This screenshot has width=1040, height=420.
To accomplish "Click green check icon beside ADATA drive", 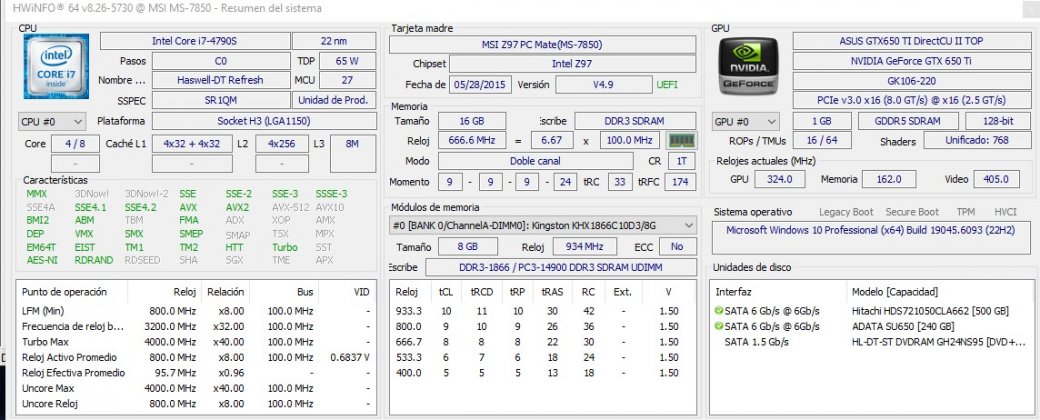I will tap(718, 326).
